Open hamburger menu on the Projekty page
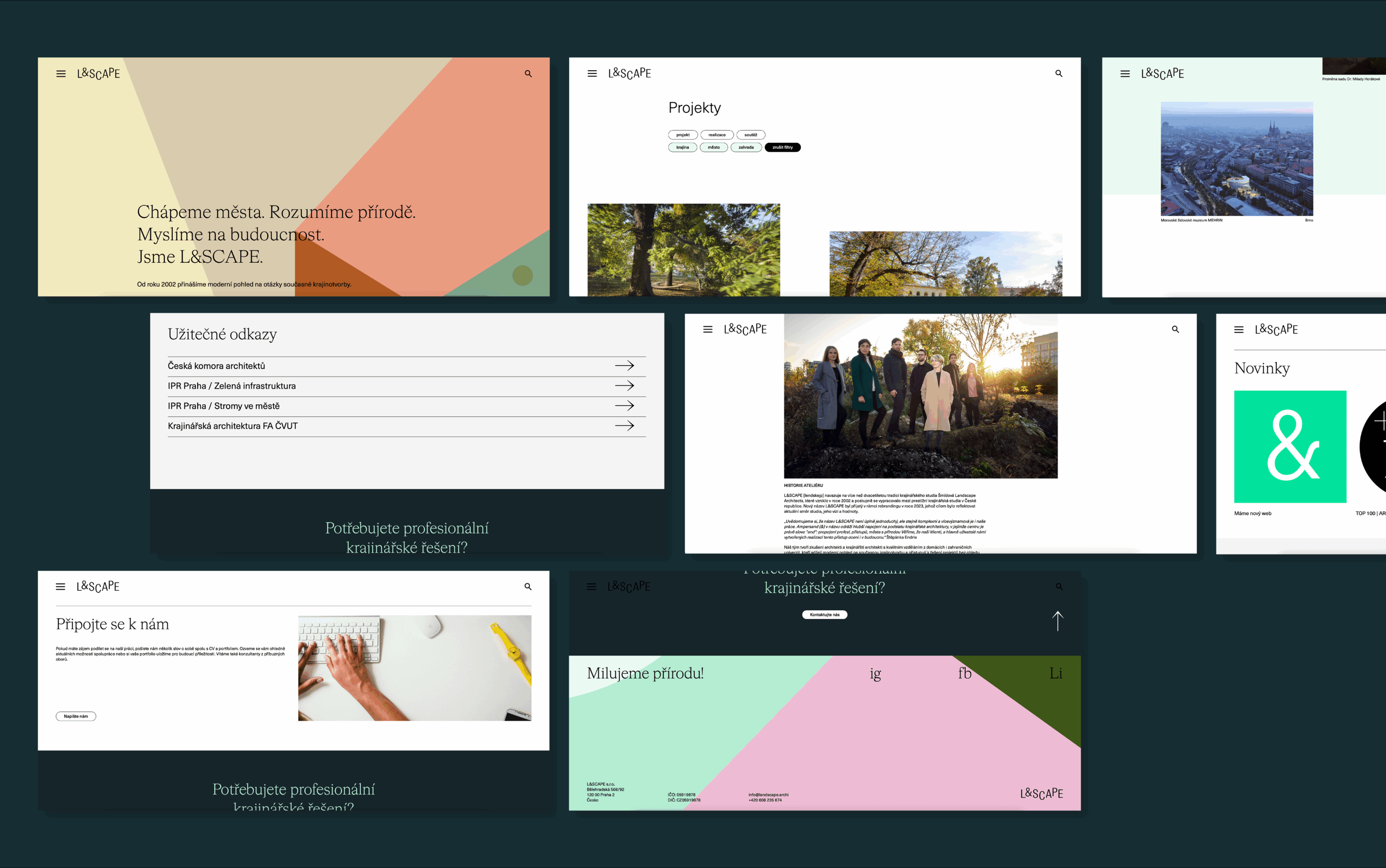 point(592,73)
